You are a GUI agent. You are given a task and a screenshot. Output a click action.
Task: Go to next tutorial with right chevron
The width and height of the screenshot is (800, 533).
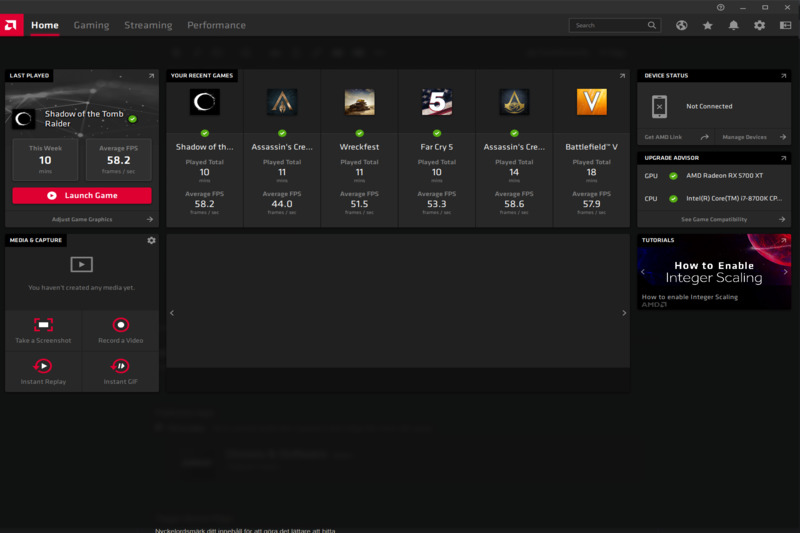(x=785, y=272)
